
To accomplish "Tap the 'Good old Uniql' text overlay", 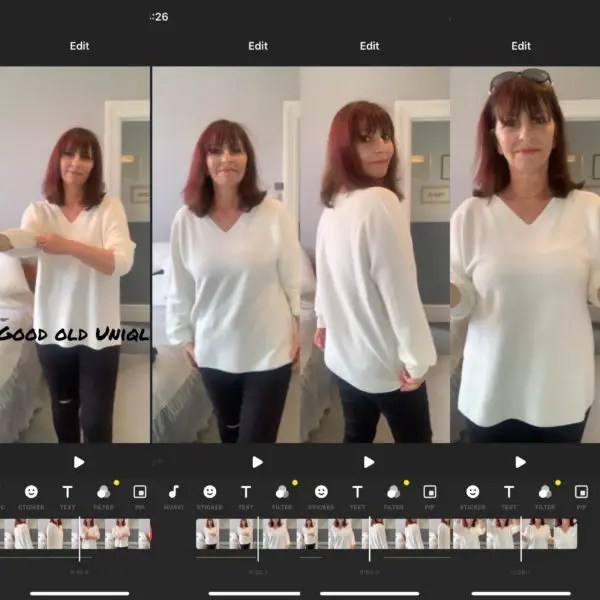I will [74, 334].
